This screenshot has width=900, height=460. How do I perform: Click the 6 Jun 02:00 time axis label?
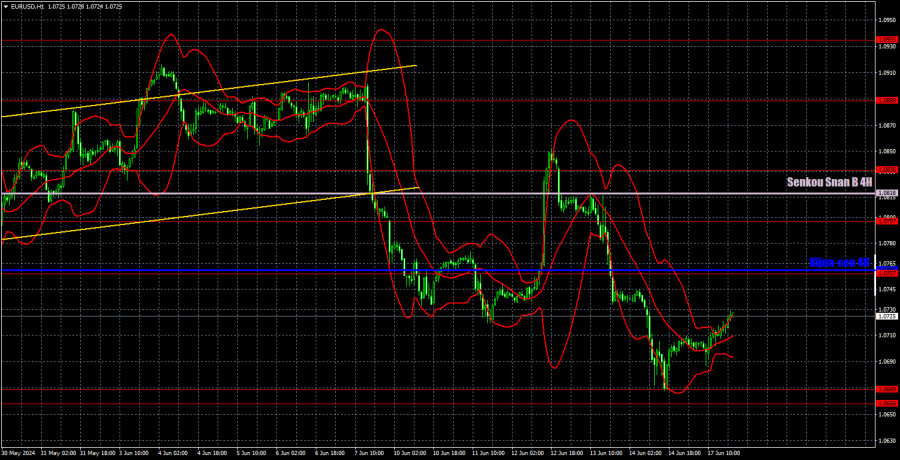pyautogui.click(x=291, y=451)
